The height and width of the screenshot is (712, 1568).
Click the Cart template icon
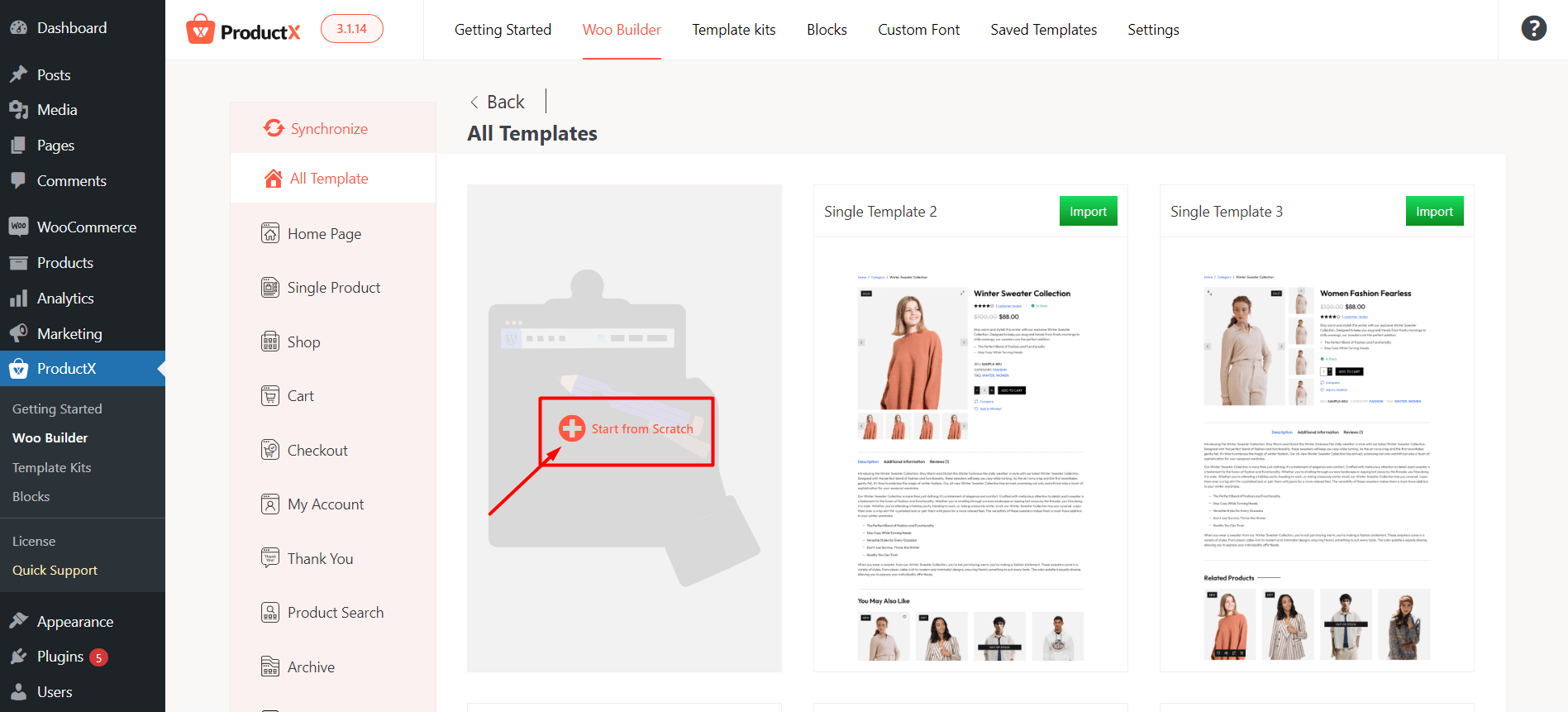pos(270,396)
